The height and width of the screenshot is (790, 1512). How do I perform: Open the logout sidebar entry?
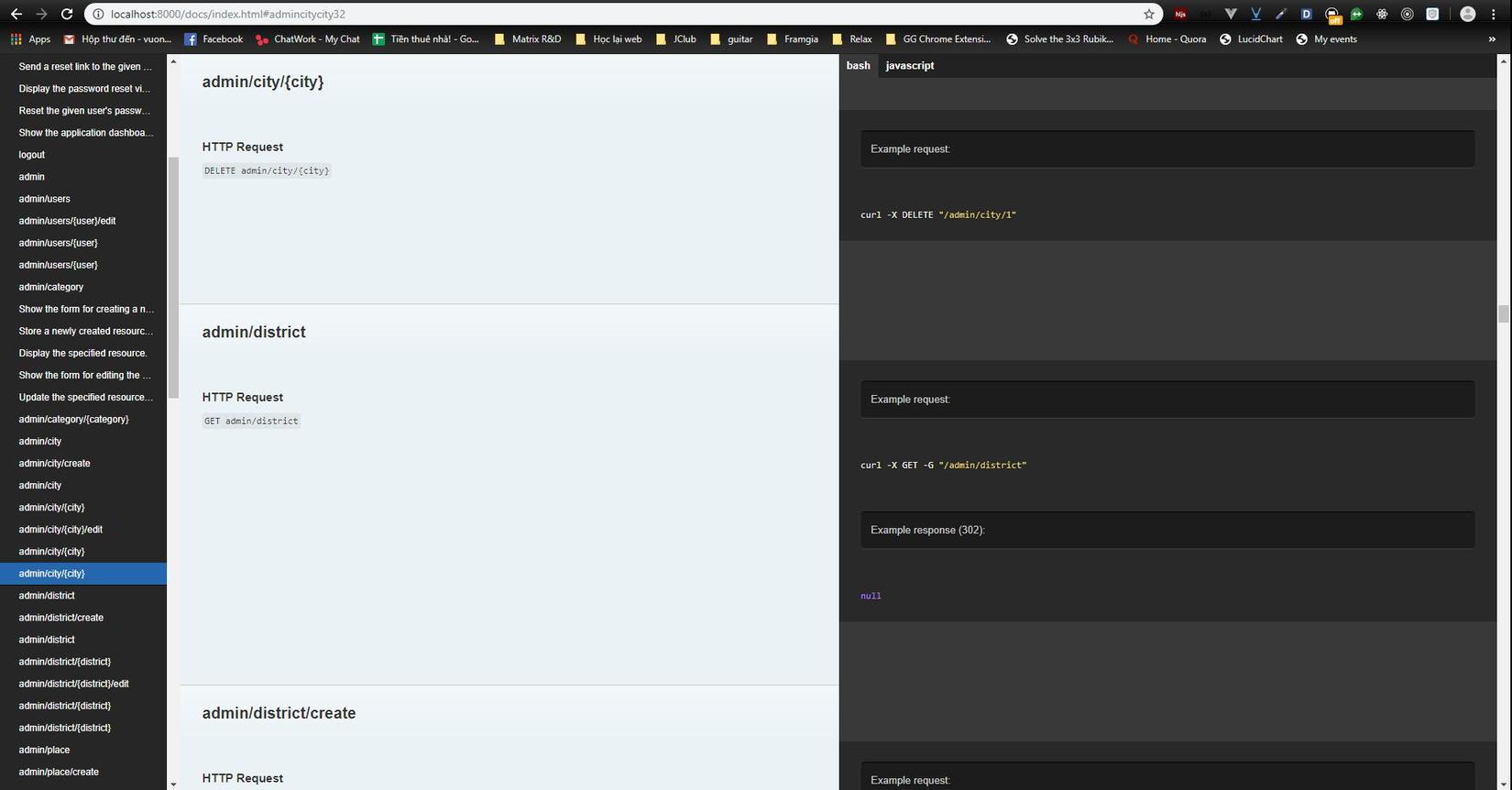(x=83, y=155)
